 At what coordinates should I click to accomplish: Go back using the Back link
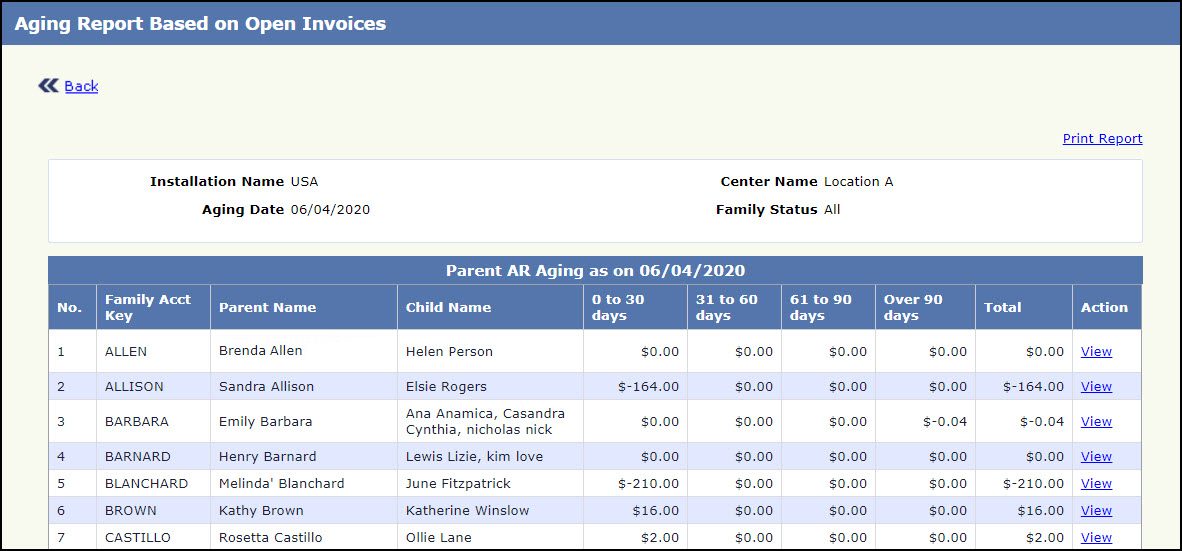(x=81, y=87)
